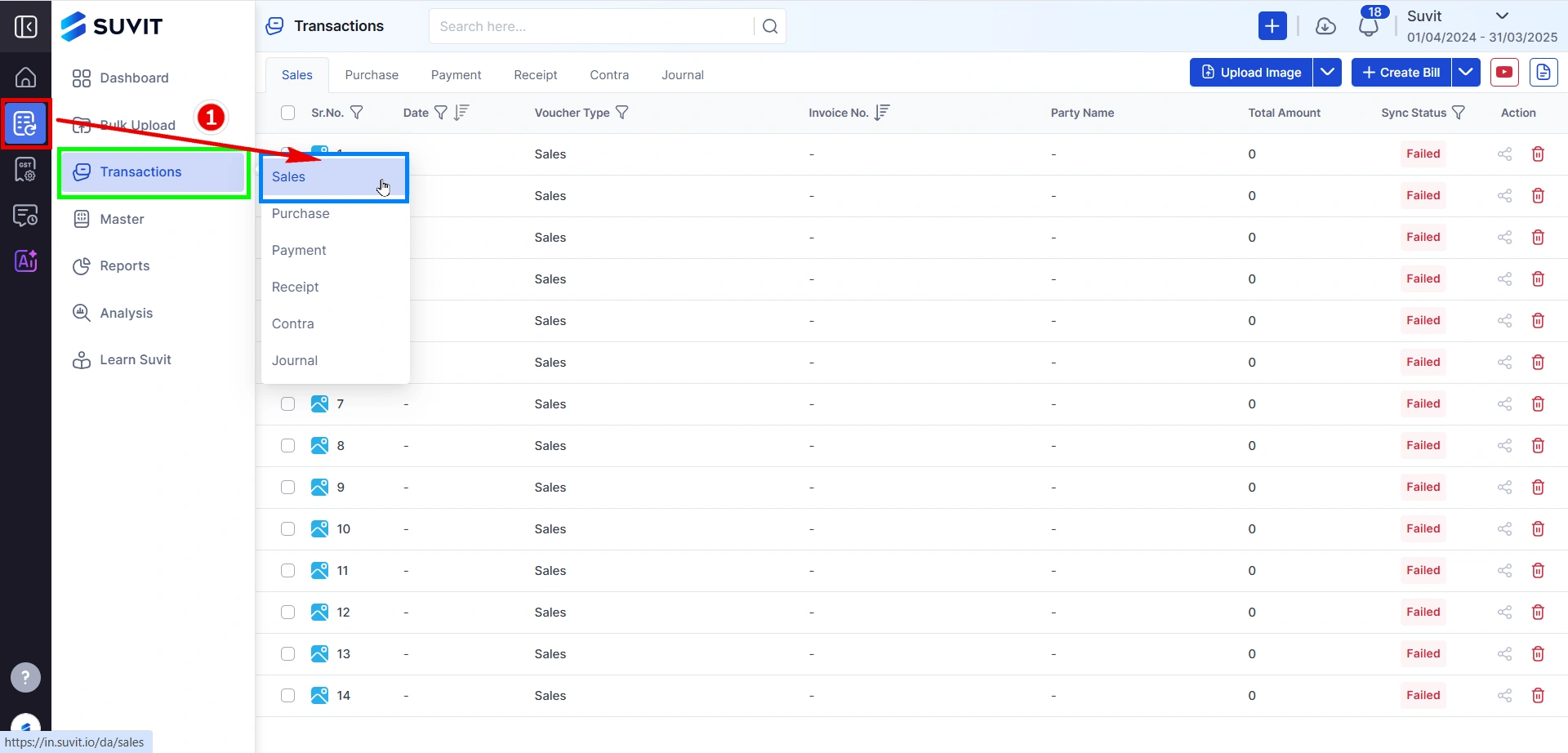Open the GST settings icon in the left rail
The width and height of the screenshot is (1568, 753).
pos(26,170)
